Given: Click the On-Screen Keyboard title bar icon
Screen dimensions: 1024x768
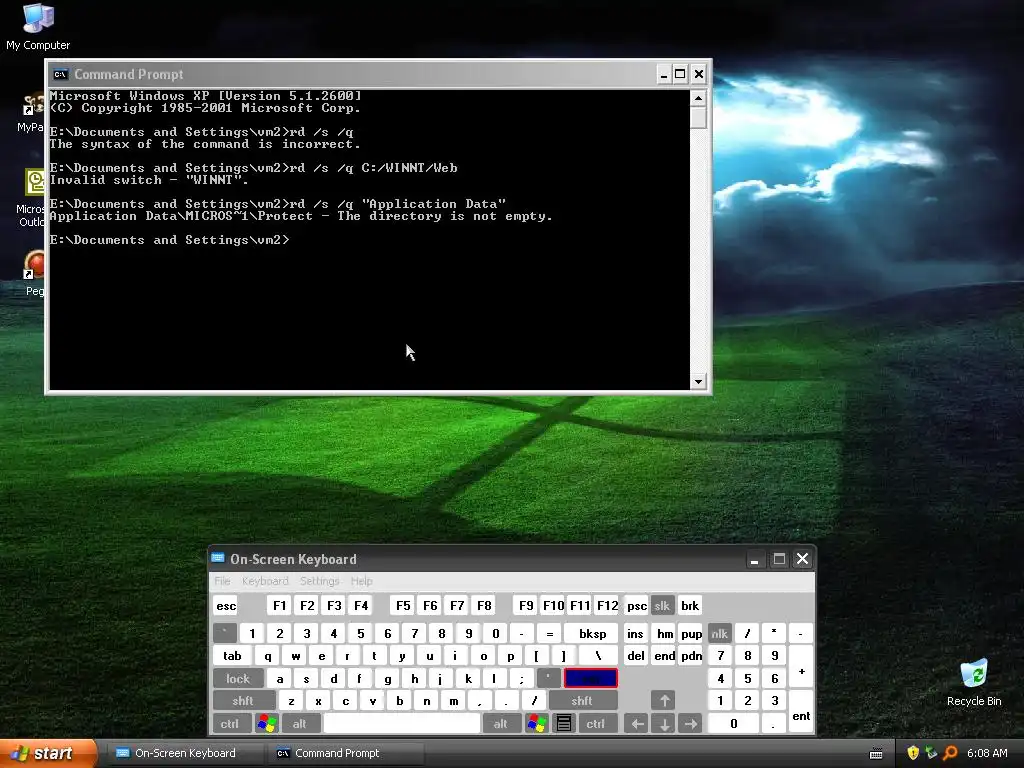Looking at the screenshot, I should pos(218,558).
